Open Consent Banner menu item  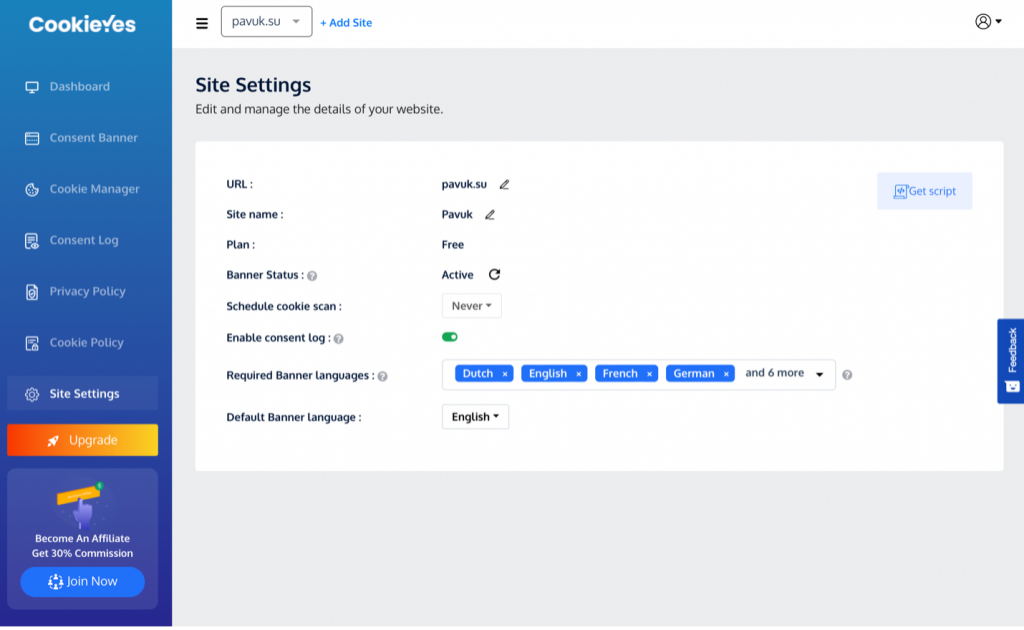click(82, 138)
